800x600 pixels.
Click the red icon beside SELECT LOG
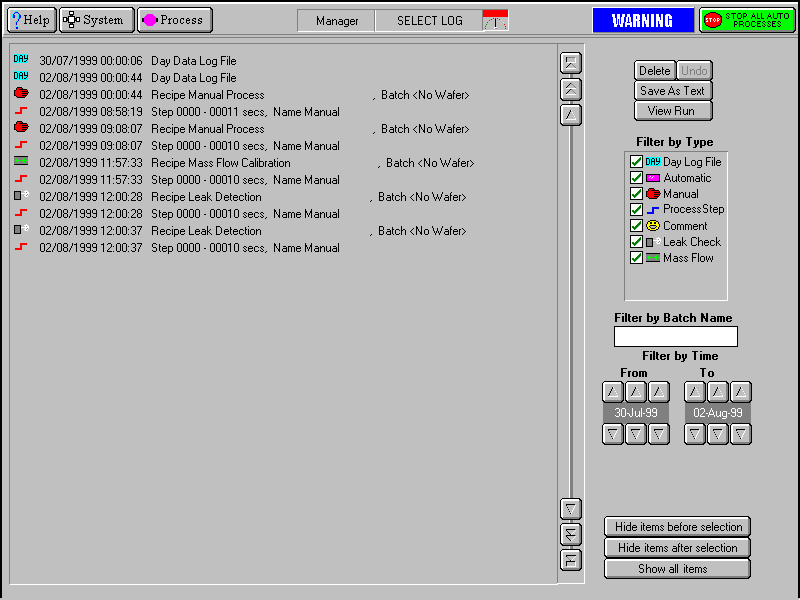tap(495, 20)
